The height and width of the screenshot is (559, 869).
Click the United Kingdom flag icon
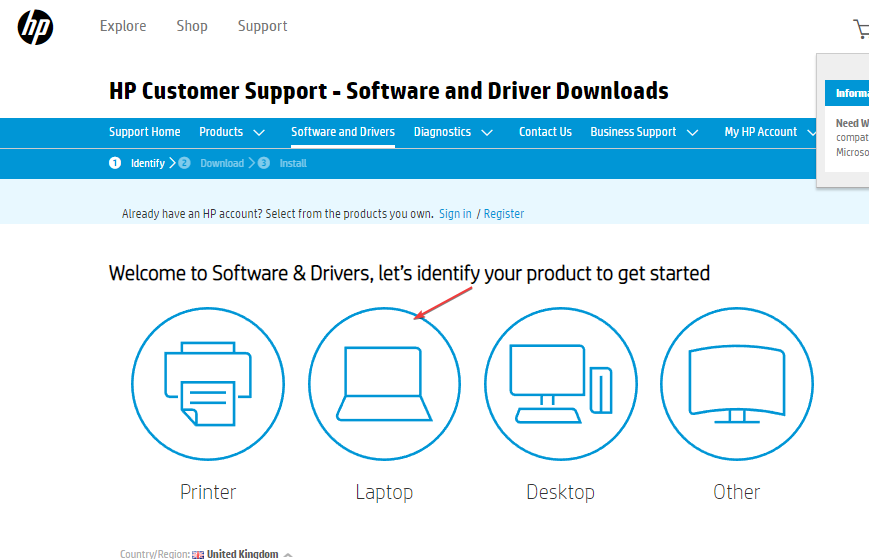point(198,555)
